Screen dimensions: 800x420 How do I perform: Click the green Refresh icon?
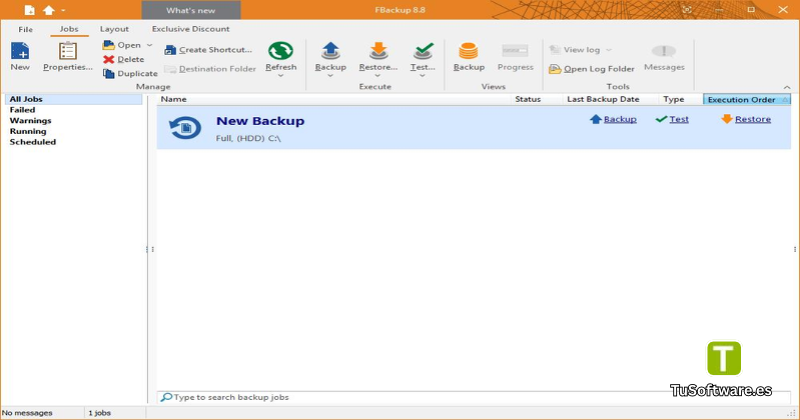(x=281, y=51)
